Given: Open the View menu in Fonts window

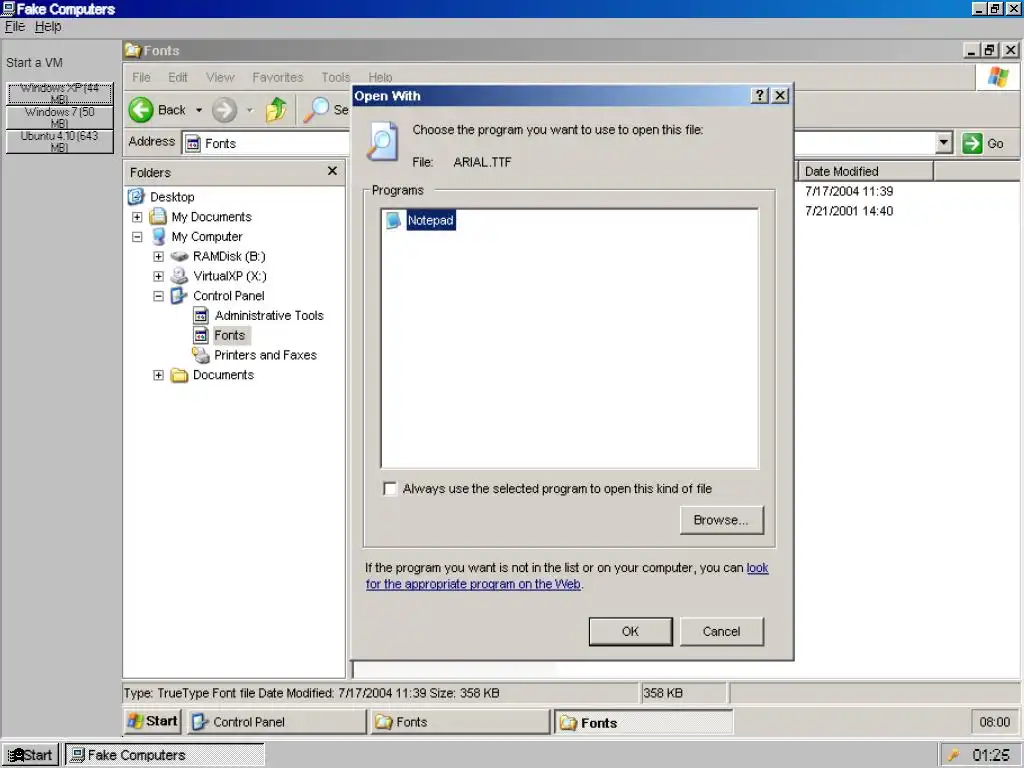Looking at the screenshot, I should 220,77.
